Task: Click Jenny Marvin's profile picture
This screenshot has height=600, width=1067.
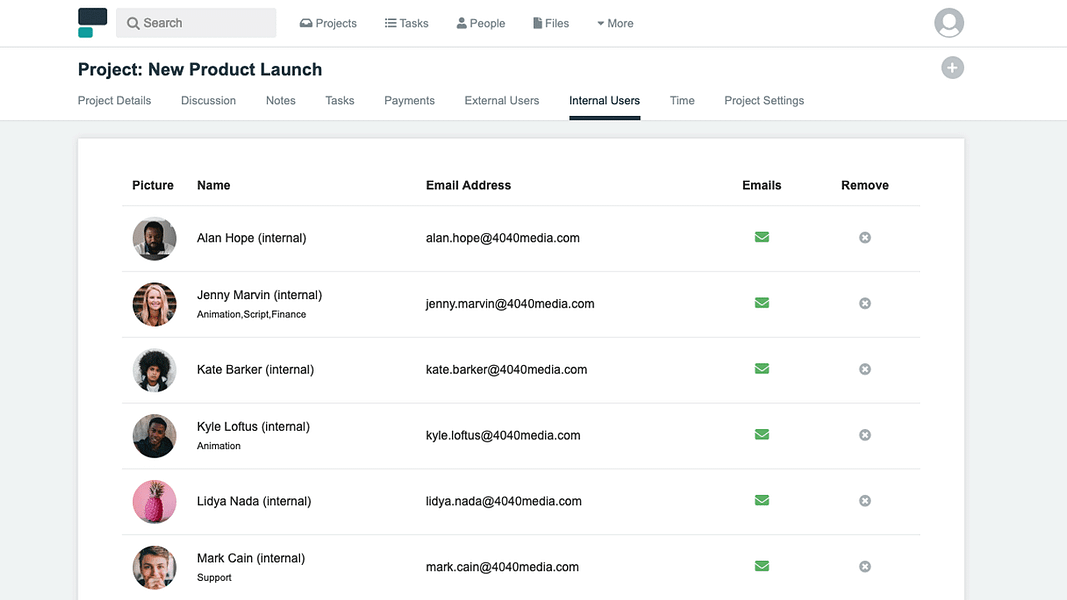Action: pos(154,304)
